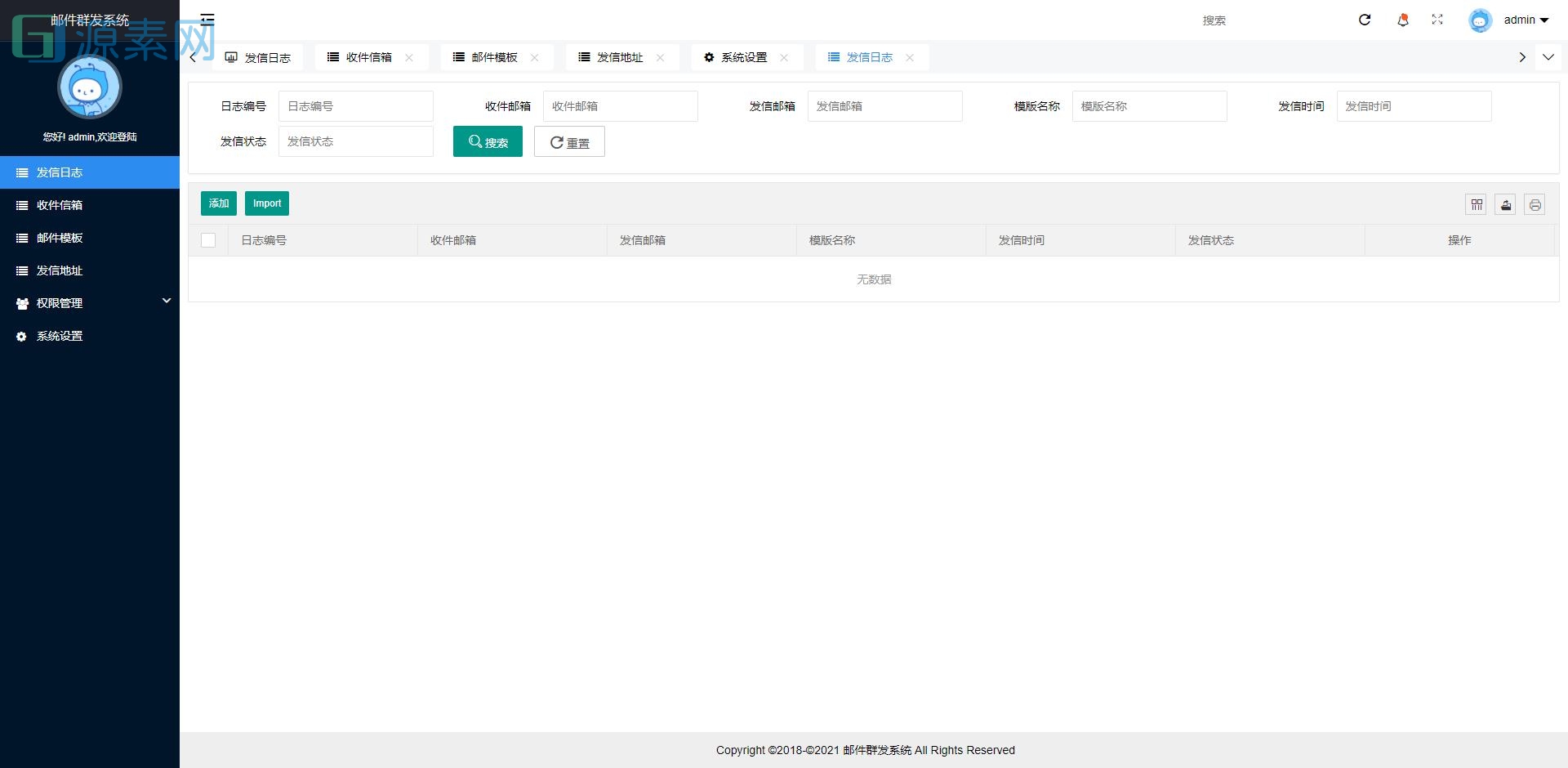Viewport: 1568px width, 768px height.
Task: Toggle fullscreen with the expand icon
Action: 1437,20
